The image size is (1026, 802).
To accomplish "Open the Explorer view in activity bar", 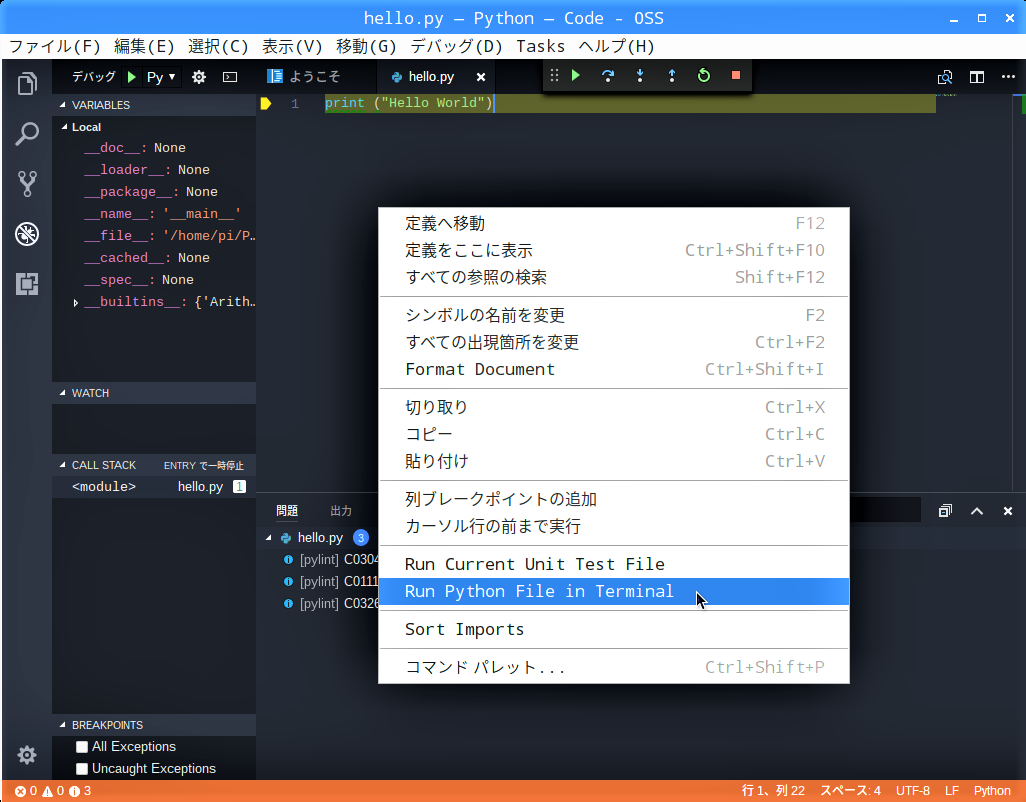I will 27,84.
